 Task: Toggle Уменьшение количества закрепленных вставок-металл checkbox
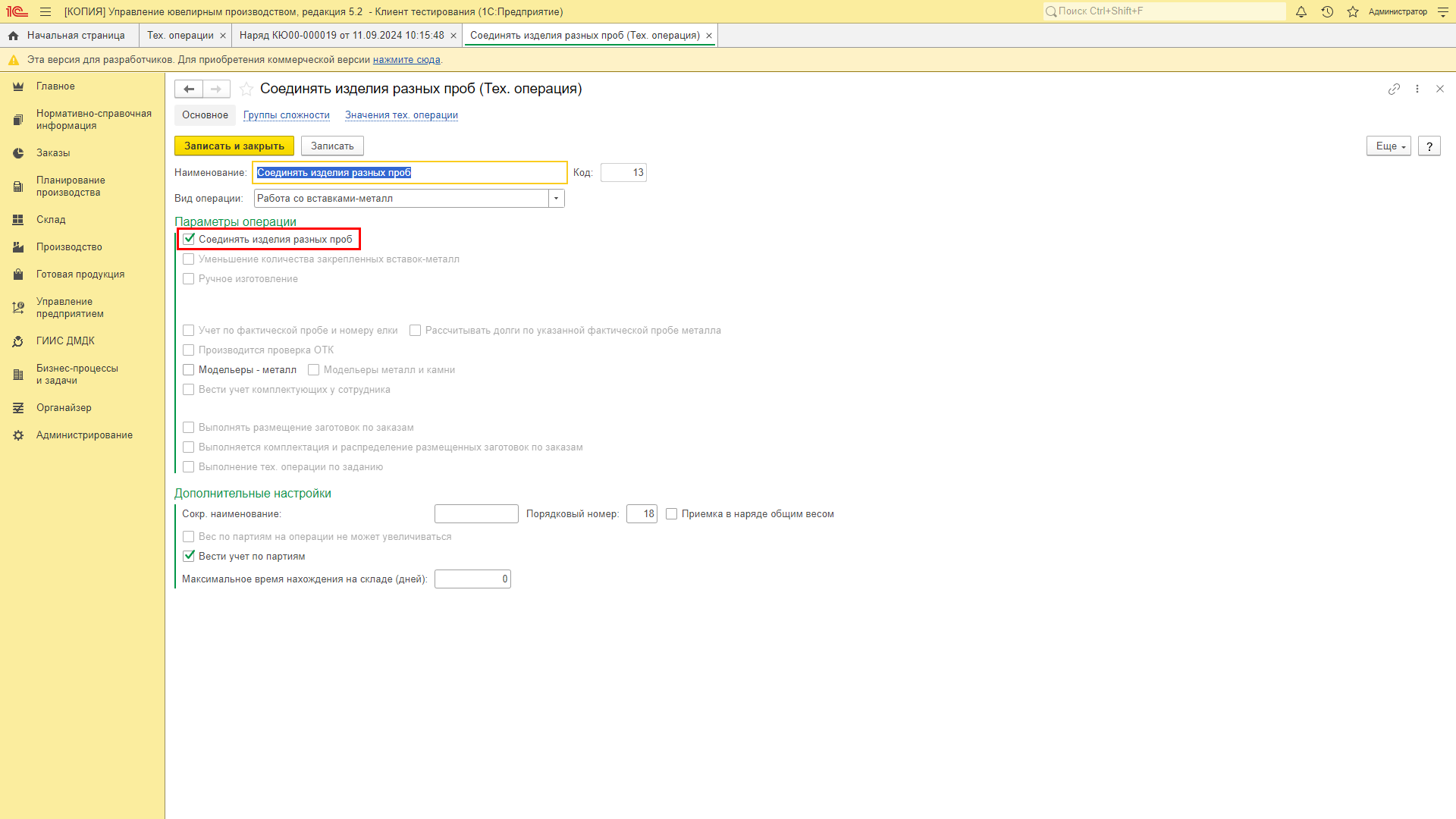189,259
